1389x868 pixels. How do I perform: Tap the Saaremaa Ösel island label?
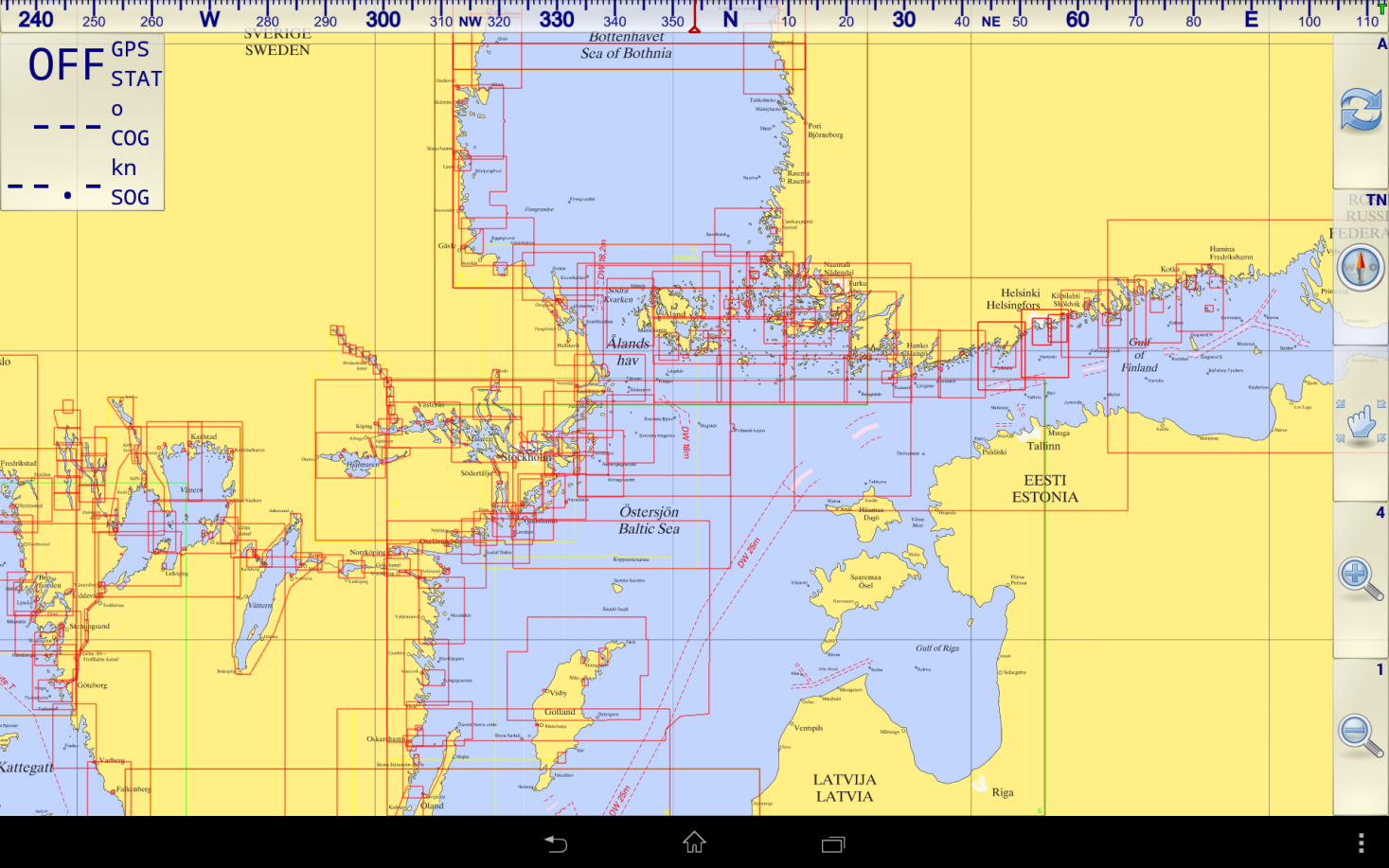865,581
